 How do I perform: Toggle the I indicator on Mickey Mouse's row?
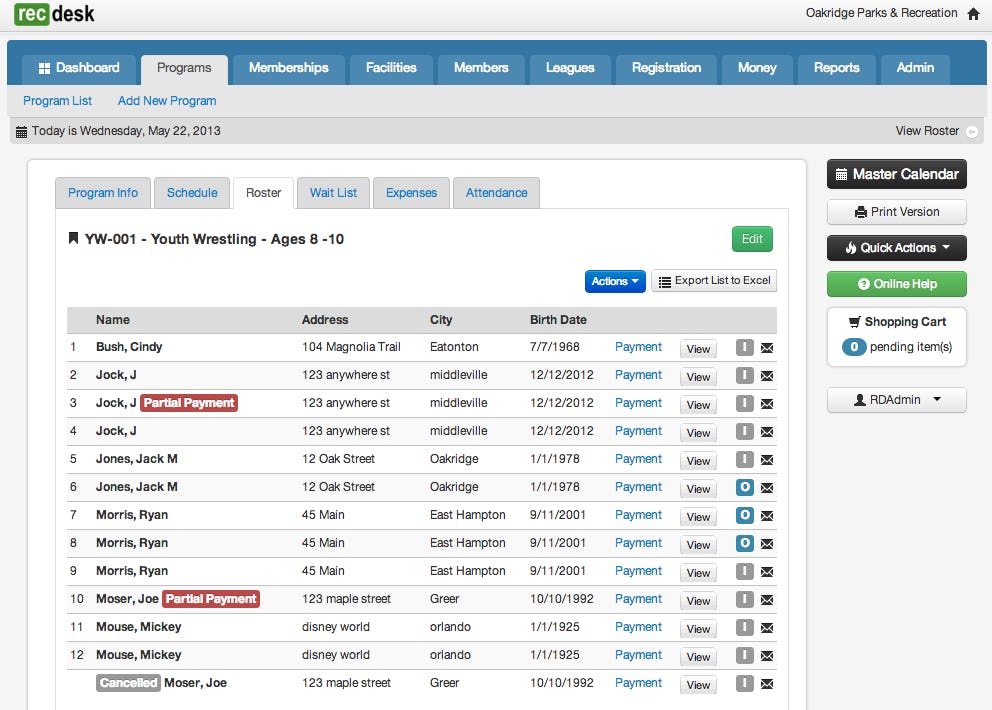click(x=744, y=628)
